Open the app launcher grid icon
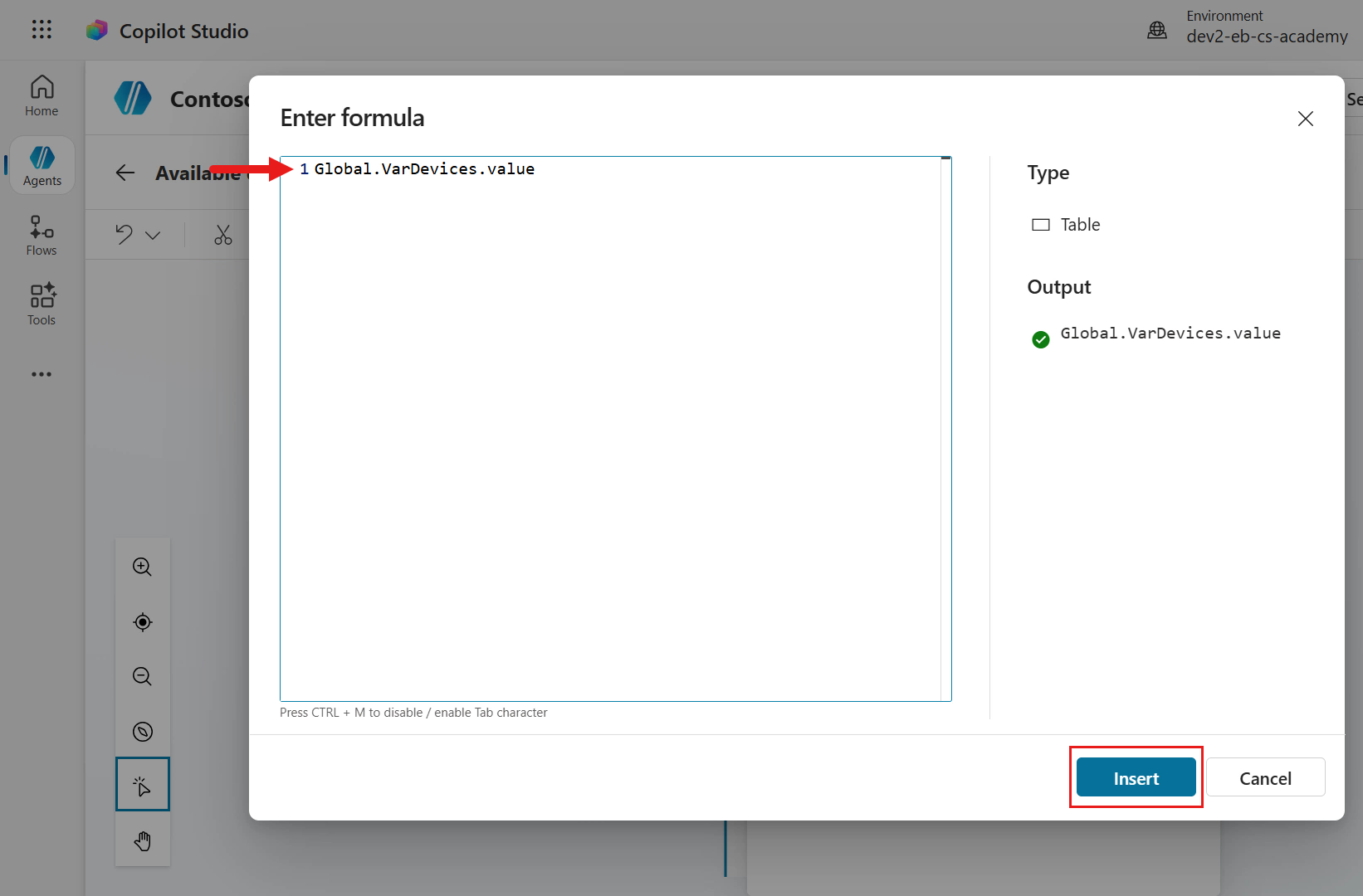Viewport: 1363px width, 896px height. pos(42,30)
